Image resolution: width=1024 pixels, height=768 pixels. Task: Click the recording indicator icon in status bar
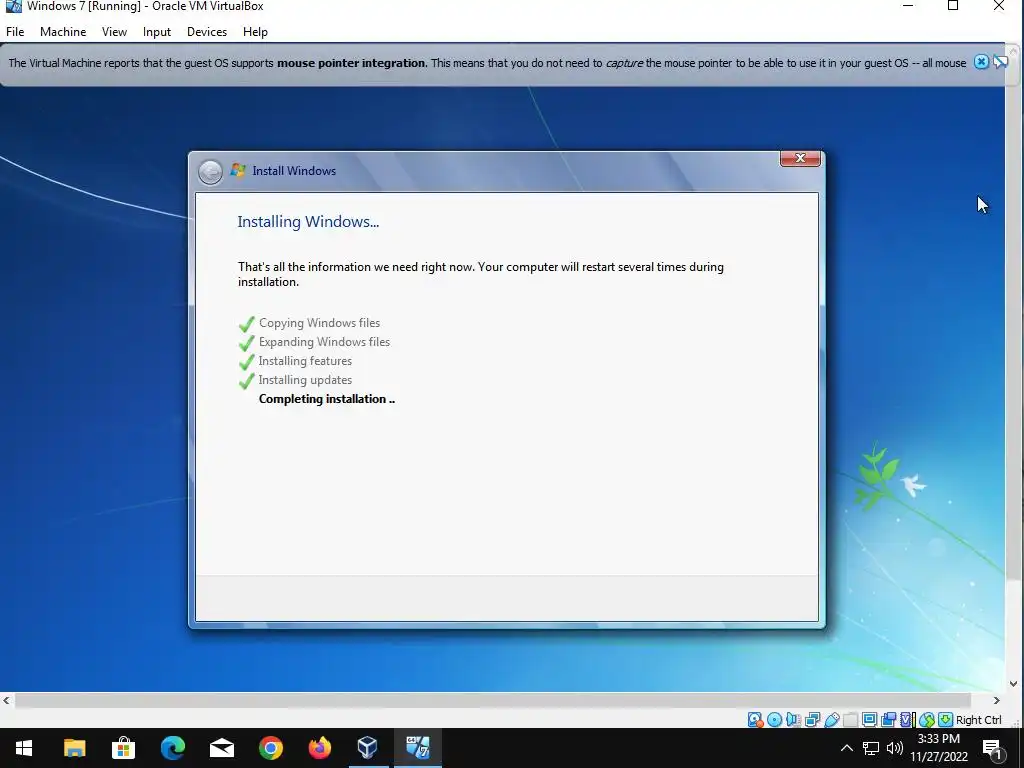point(888,720)
